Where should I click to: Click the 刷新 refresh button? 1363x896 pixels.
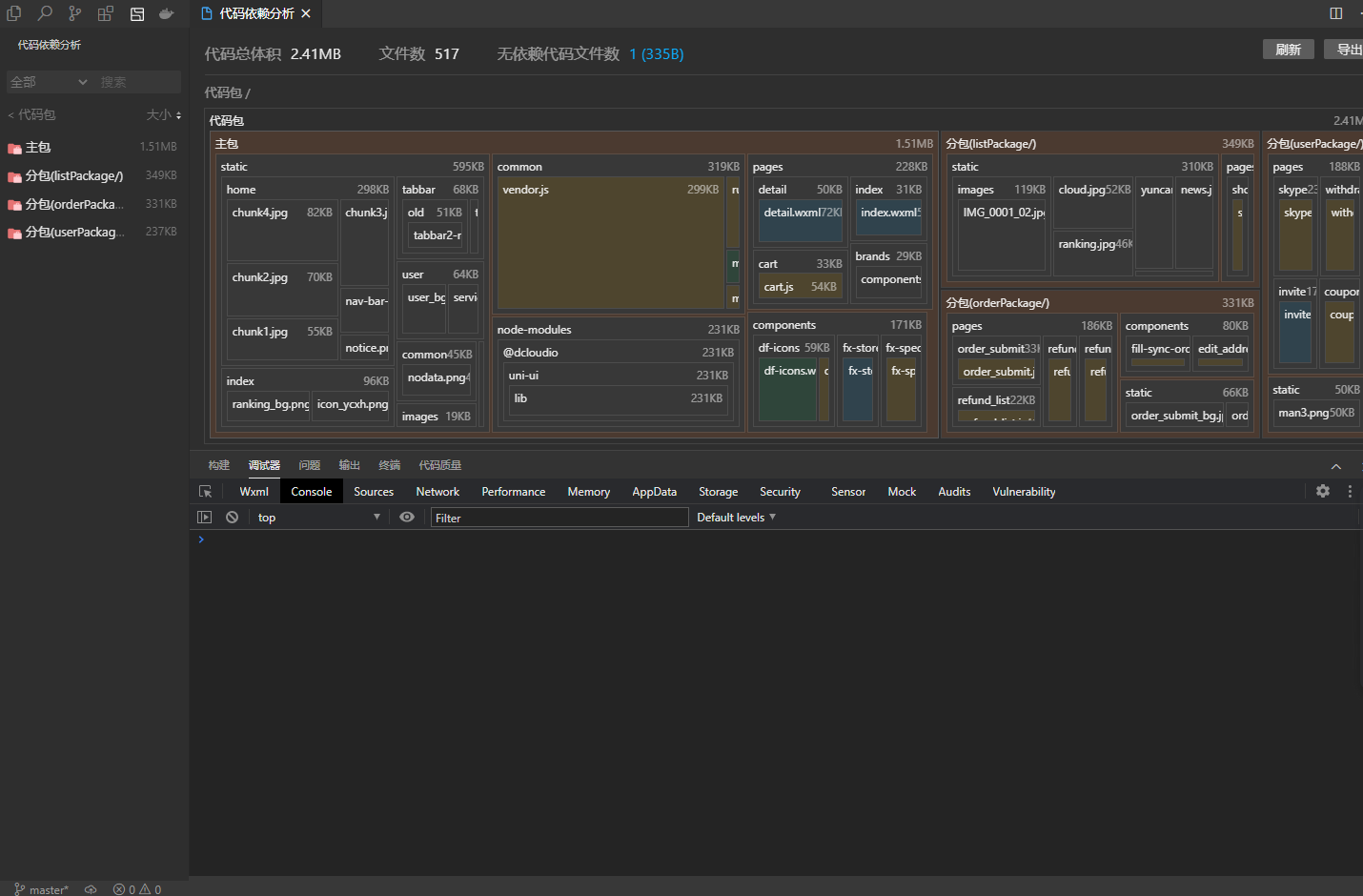click(x=1289, y=50)
